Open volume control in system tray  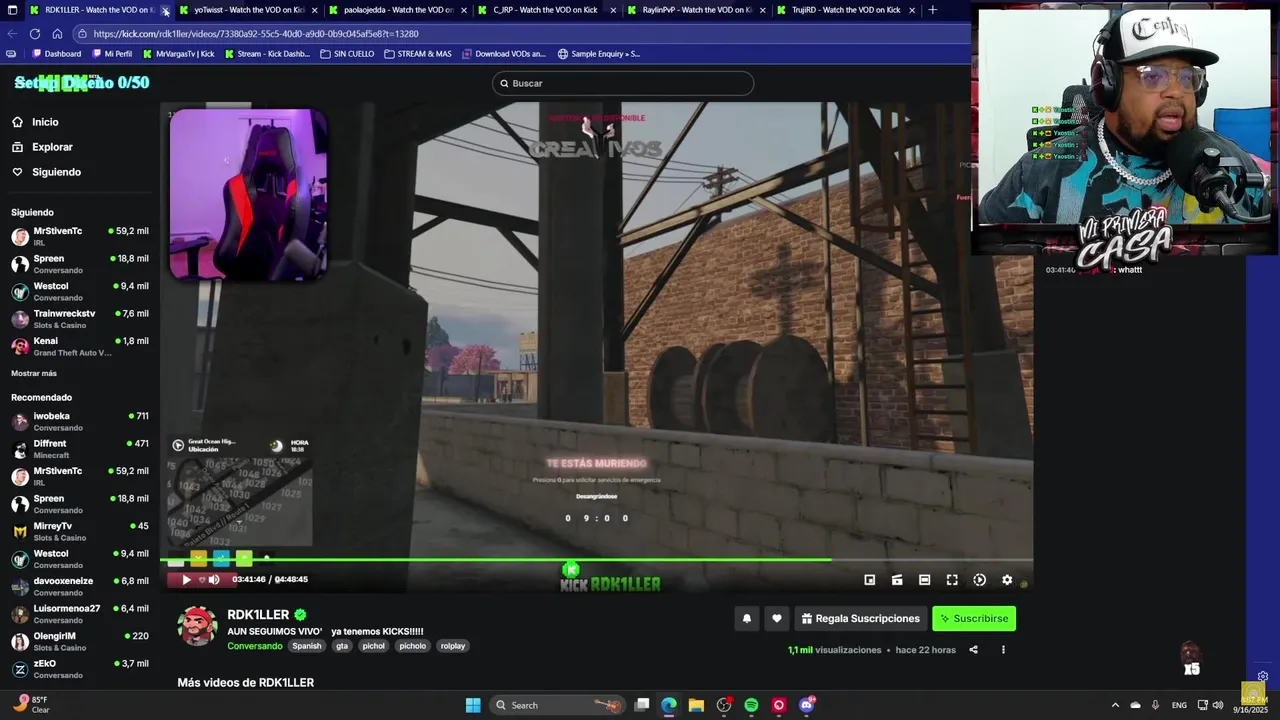(x=1218, y=705)
